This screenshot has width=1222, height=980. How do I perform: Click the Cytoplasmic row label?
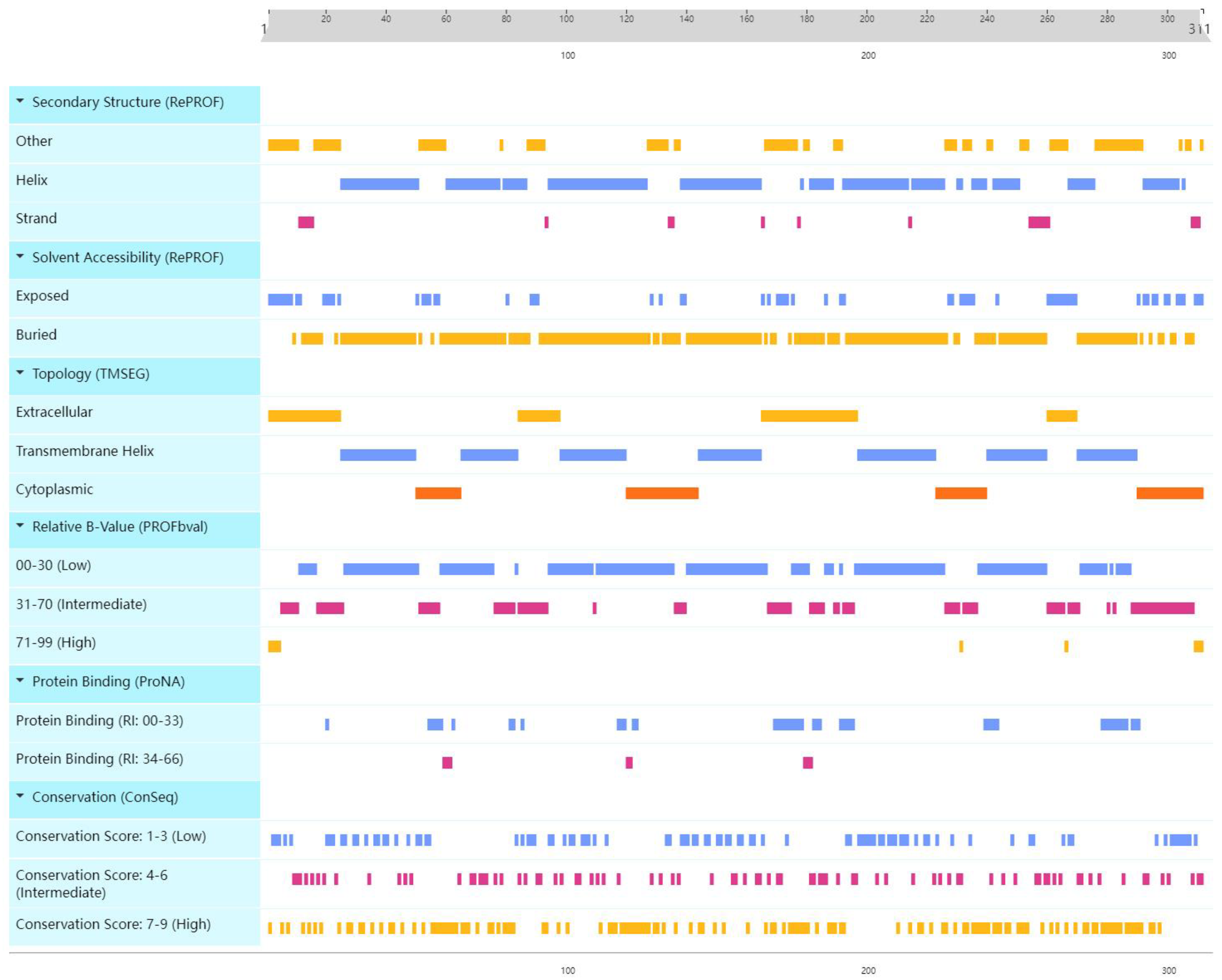click(x=54, y=489)
